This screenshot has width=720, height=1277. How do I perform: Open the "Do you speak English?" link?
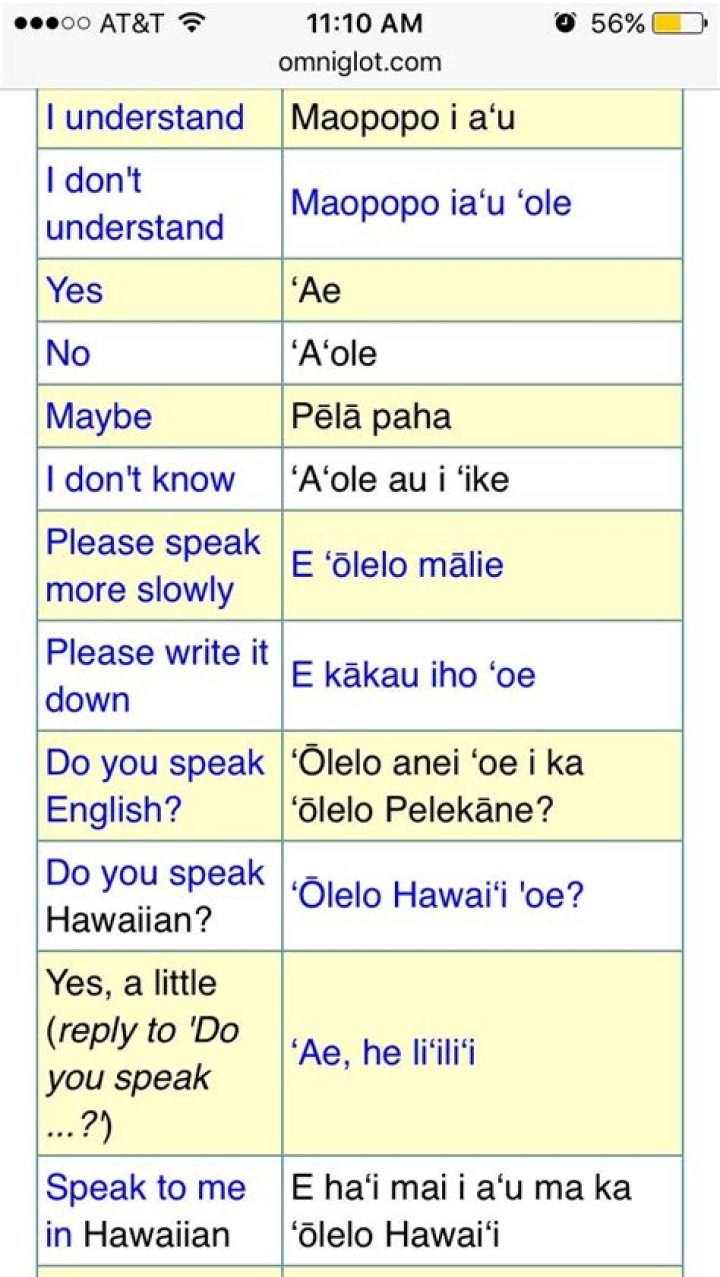[x=155, y=785]
